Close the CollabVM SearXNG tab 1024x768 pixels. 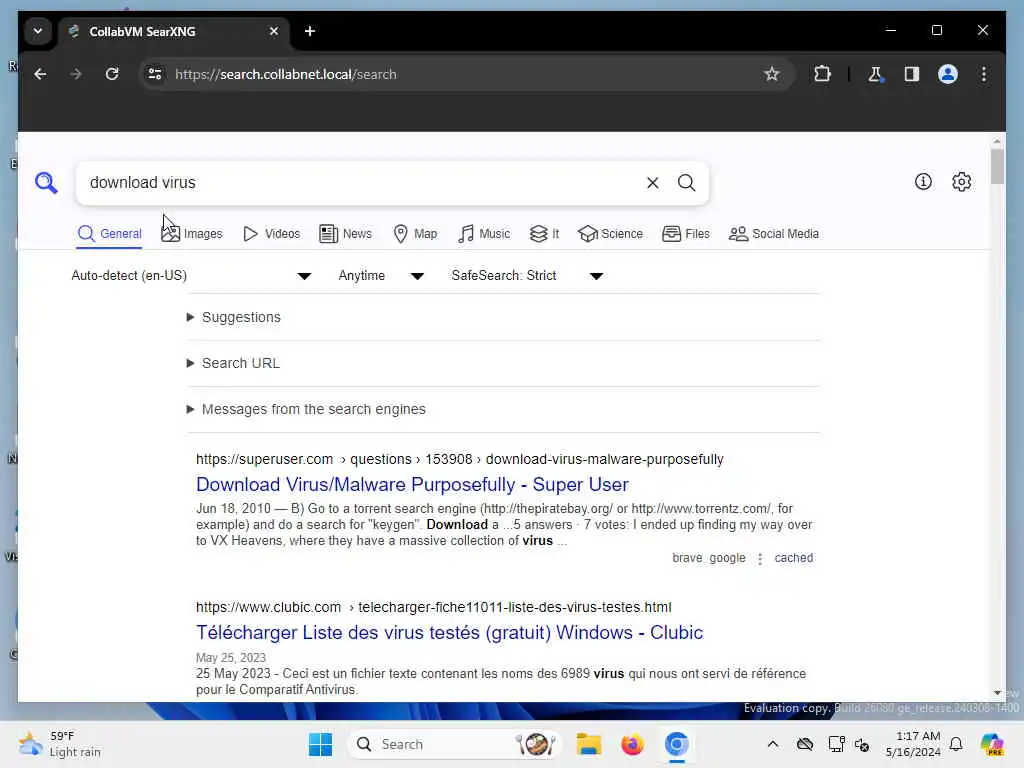(x=274, y=31)
